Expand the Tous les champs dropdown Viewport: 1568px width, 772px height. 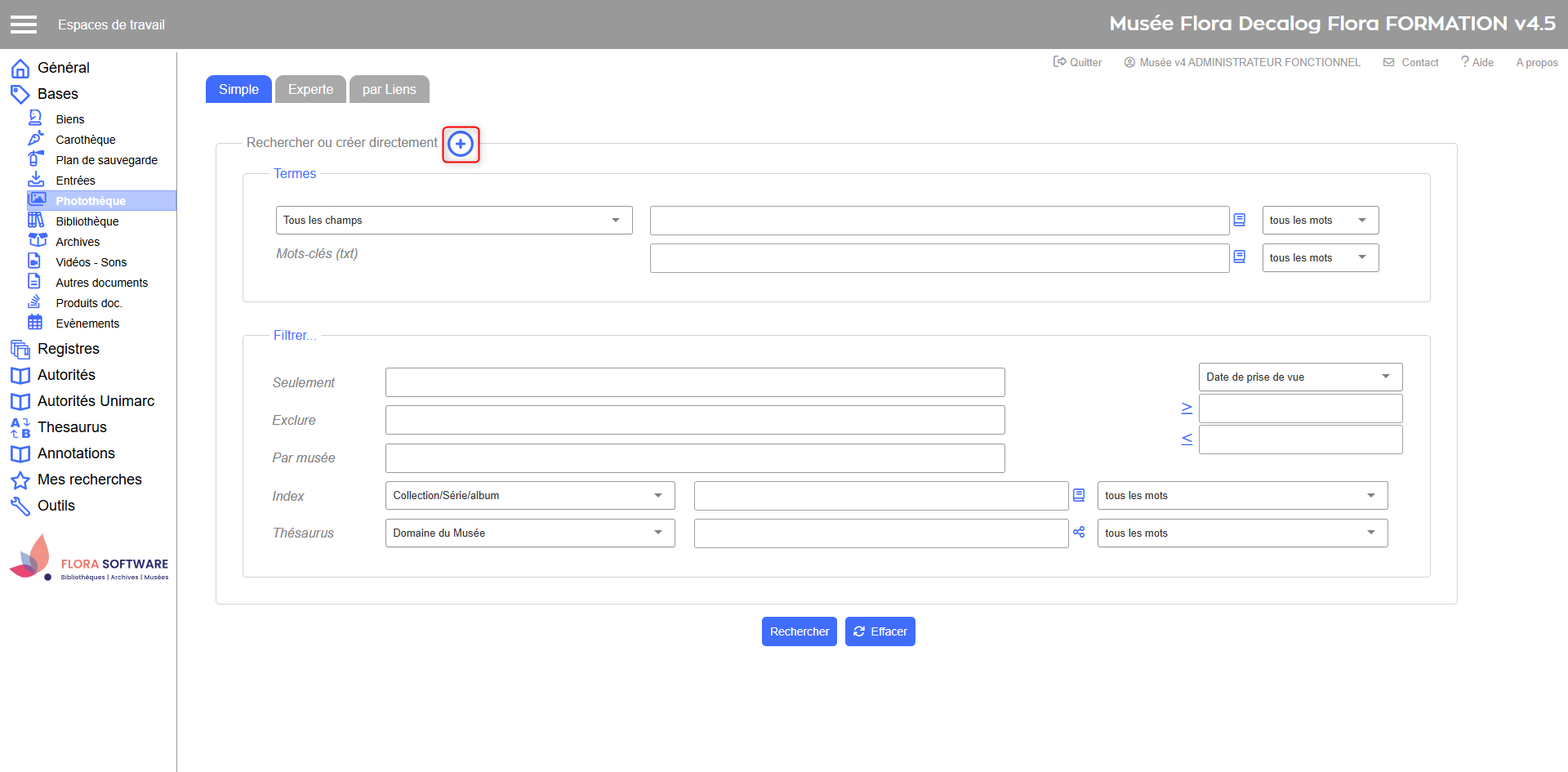coord(453,221)
